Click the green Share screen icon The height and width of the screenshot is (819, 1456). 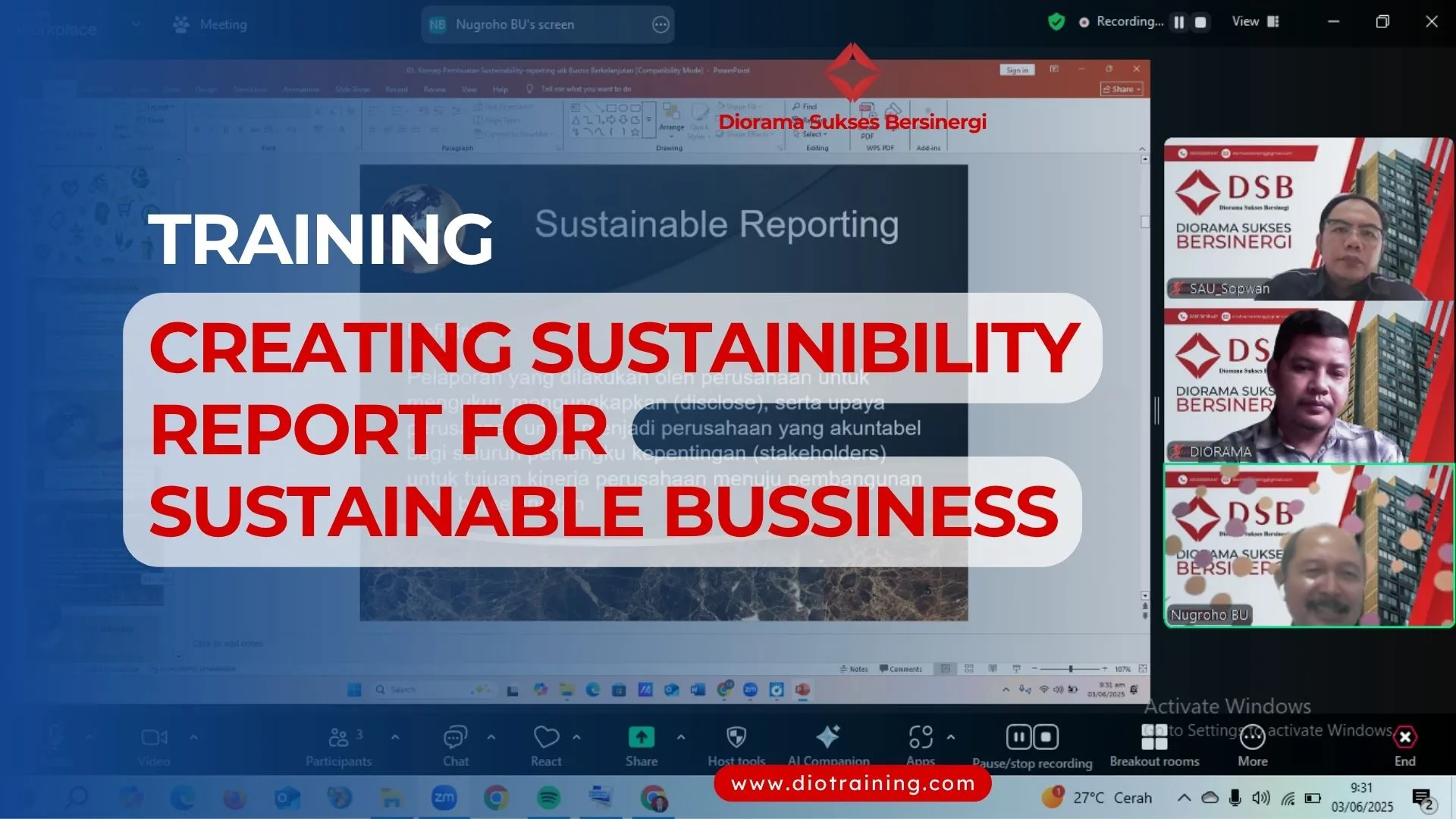[642, 737]
